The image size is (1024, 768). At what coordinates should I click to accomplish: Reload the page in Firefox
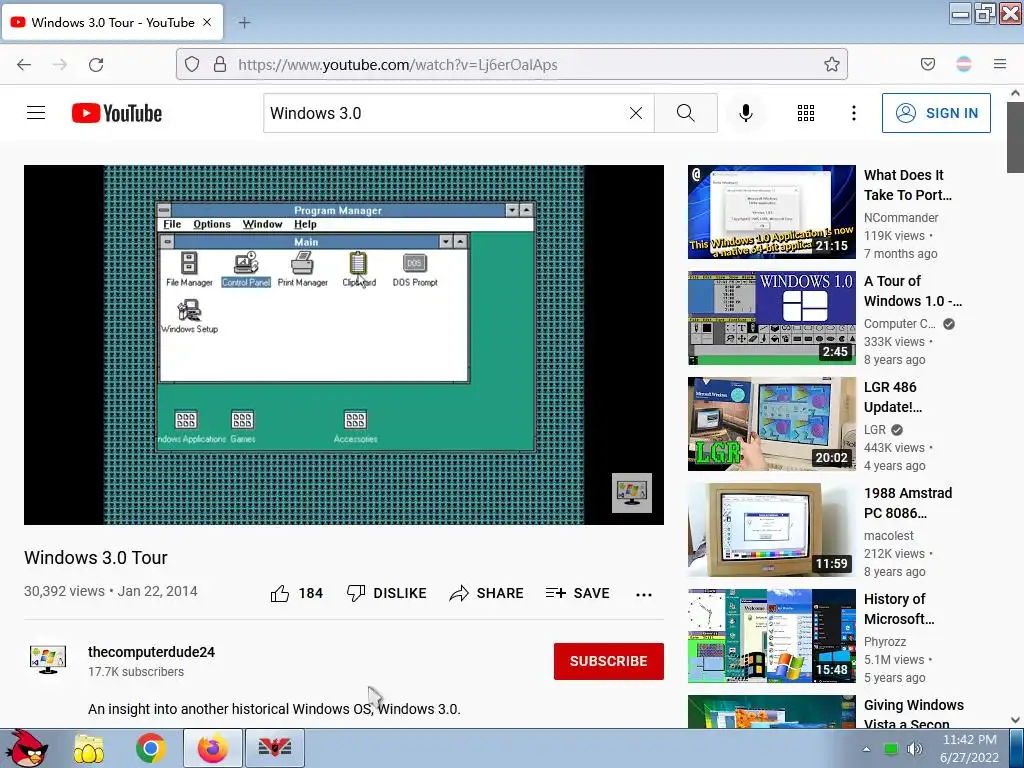96,64
